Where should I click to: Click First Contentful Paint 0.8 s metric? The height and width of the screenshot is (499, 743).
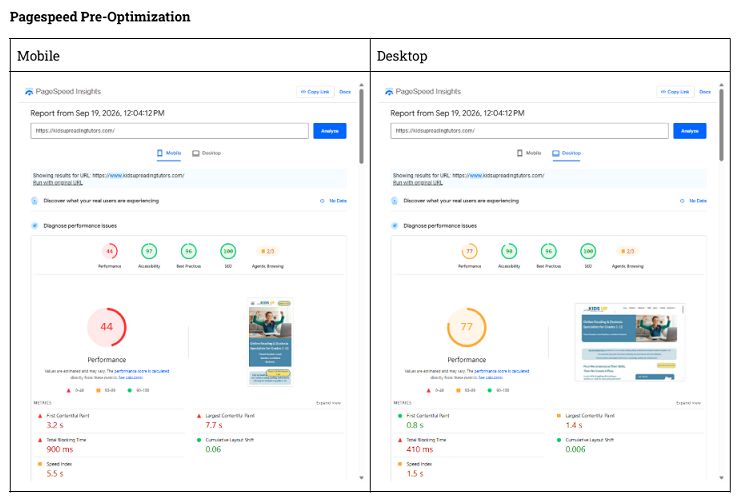pos(471,420)
